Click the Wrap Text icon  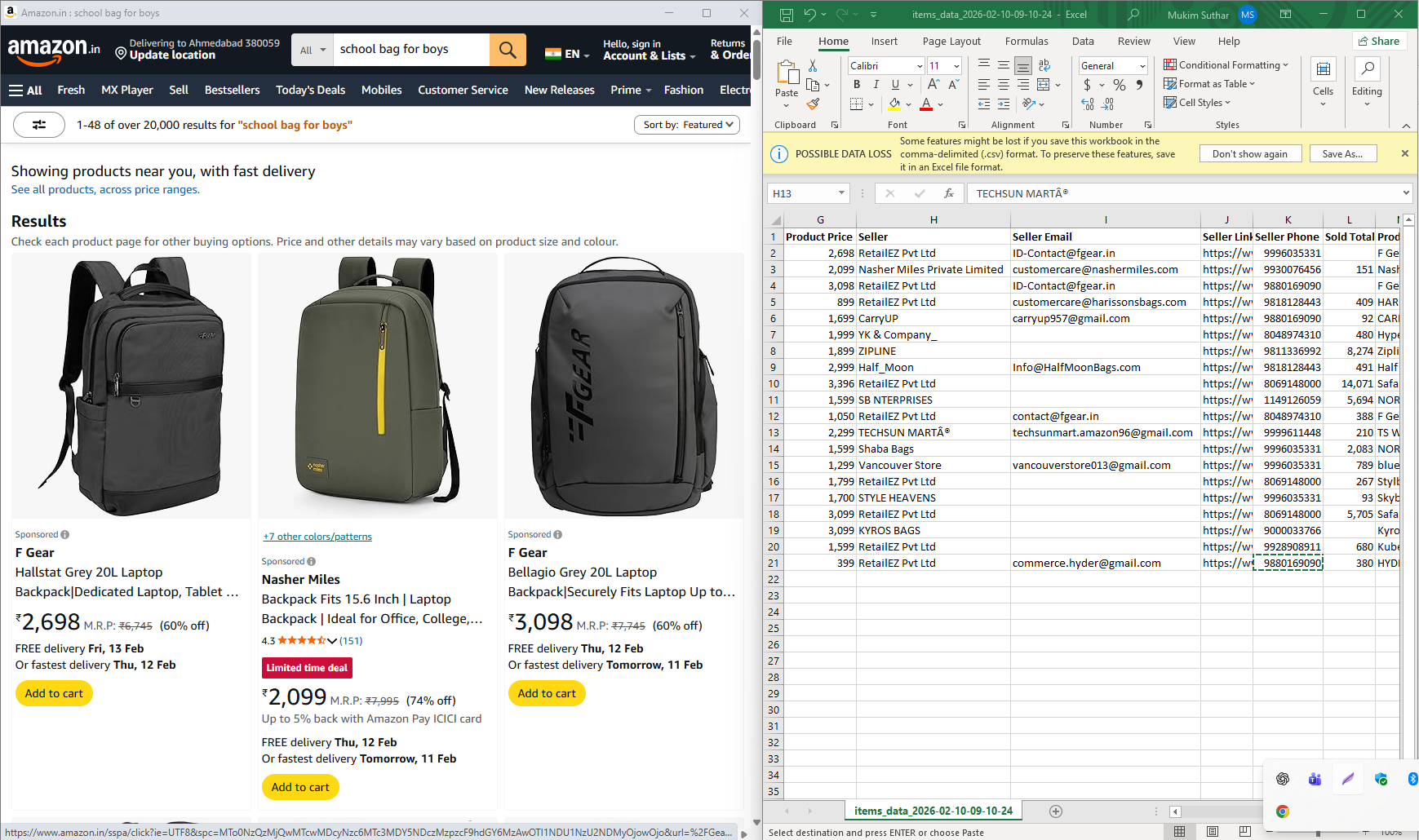coord(1044,66)
